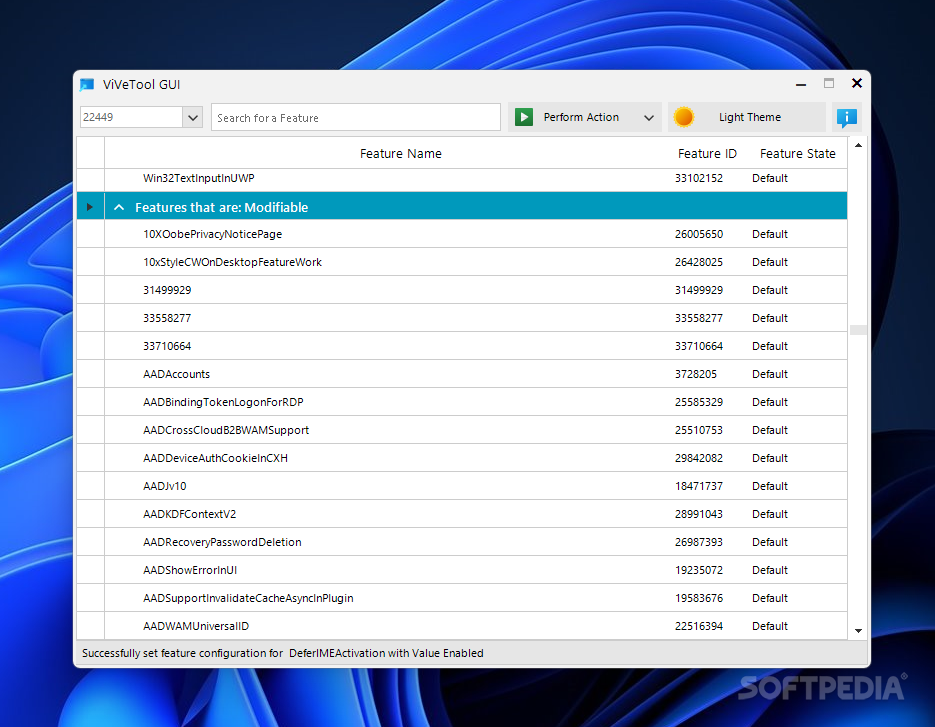Screen dimensions: 935x727
Task: Click feature ID 25510753 cell
Action: click(699, 431)
